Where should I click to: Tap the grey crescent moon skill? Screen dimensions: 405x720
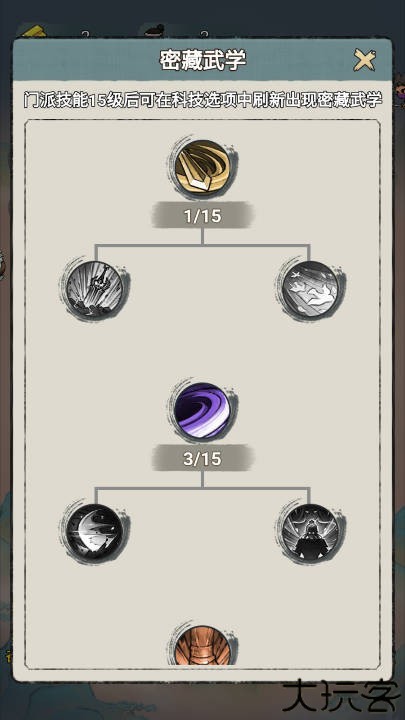(x=95, y=532)
